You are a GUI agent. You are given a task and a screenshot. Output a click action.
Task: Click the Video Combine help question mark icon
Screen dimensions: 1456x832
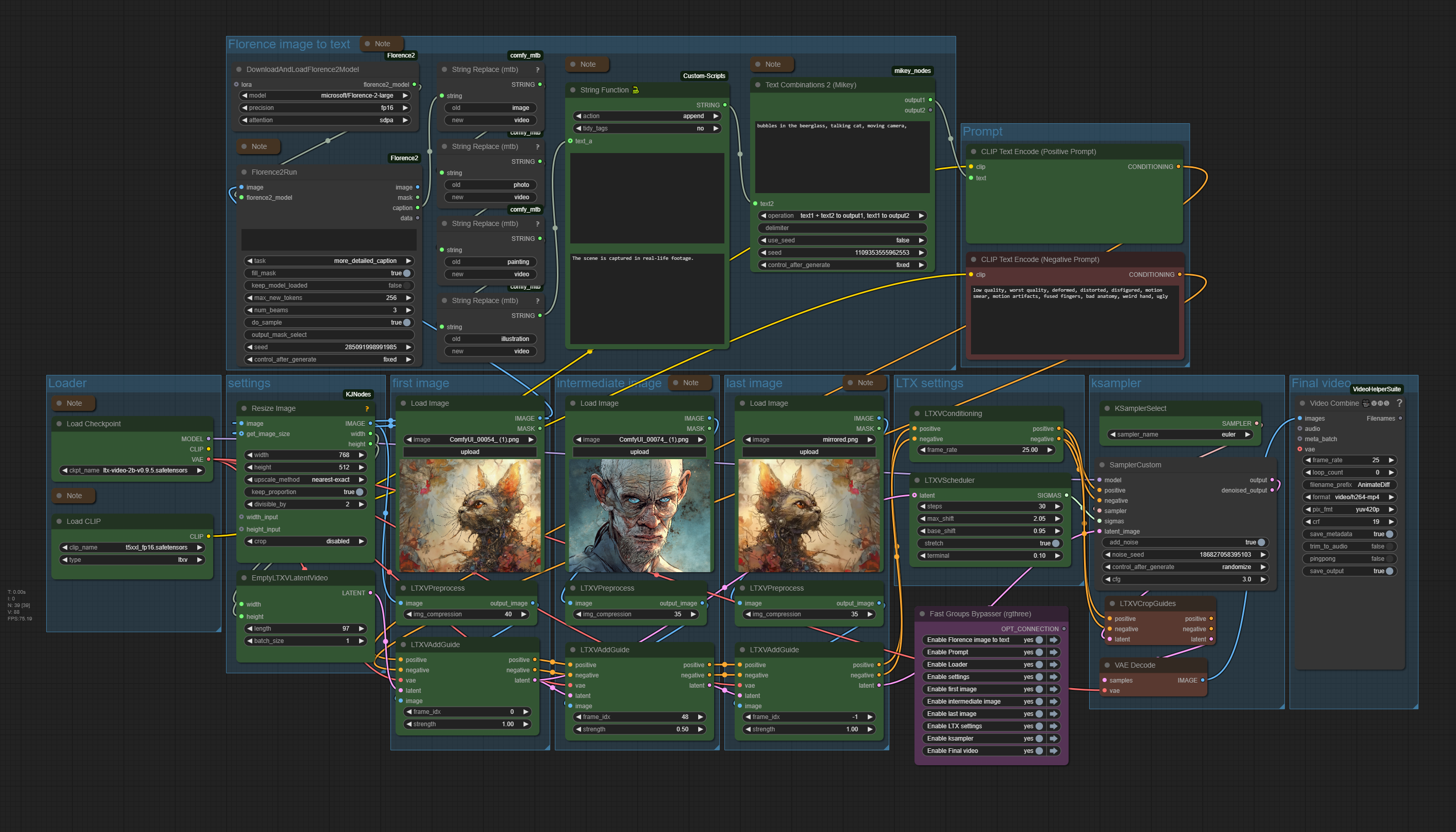point(1399,403)
